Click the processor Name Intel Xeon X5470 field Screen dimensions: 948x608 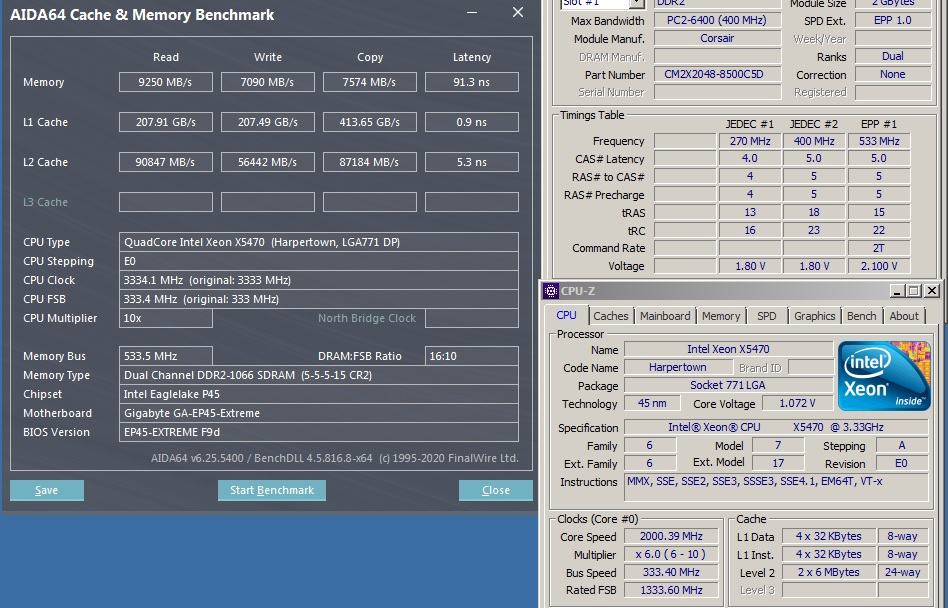pyautogui.click(x=729, y=349)
